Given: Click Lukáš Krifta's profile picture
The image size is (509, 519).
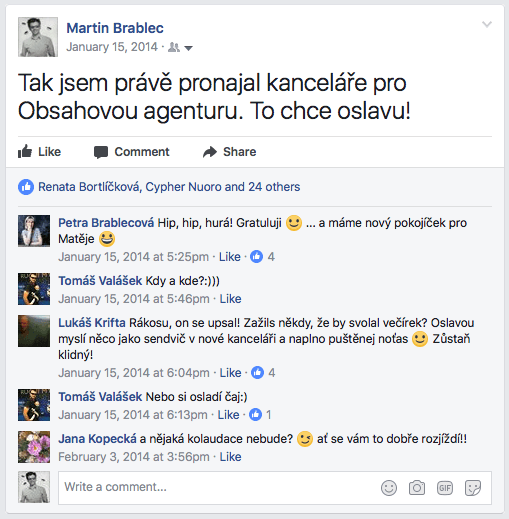Looking at the screenshot, I should point(34,331).
